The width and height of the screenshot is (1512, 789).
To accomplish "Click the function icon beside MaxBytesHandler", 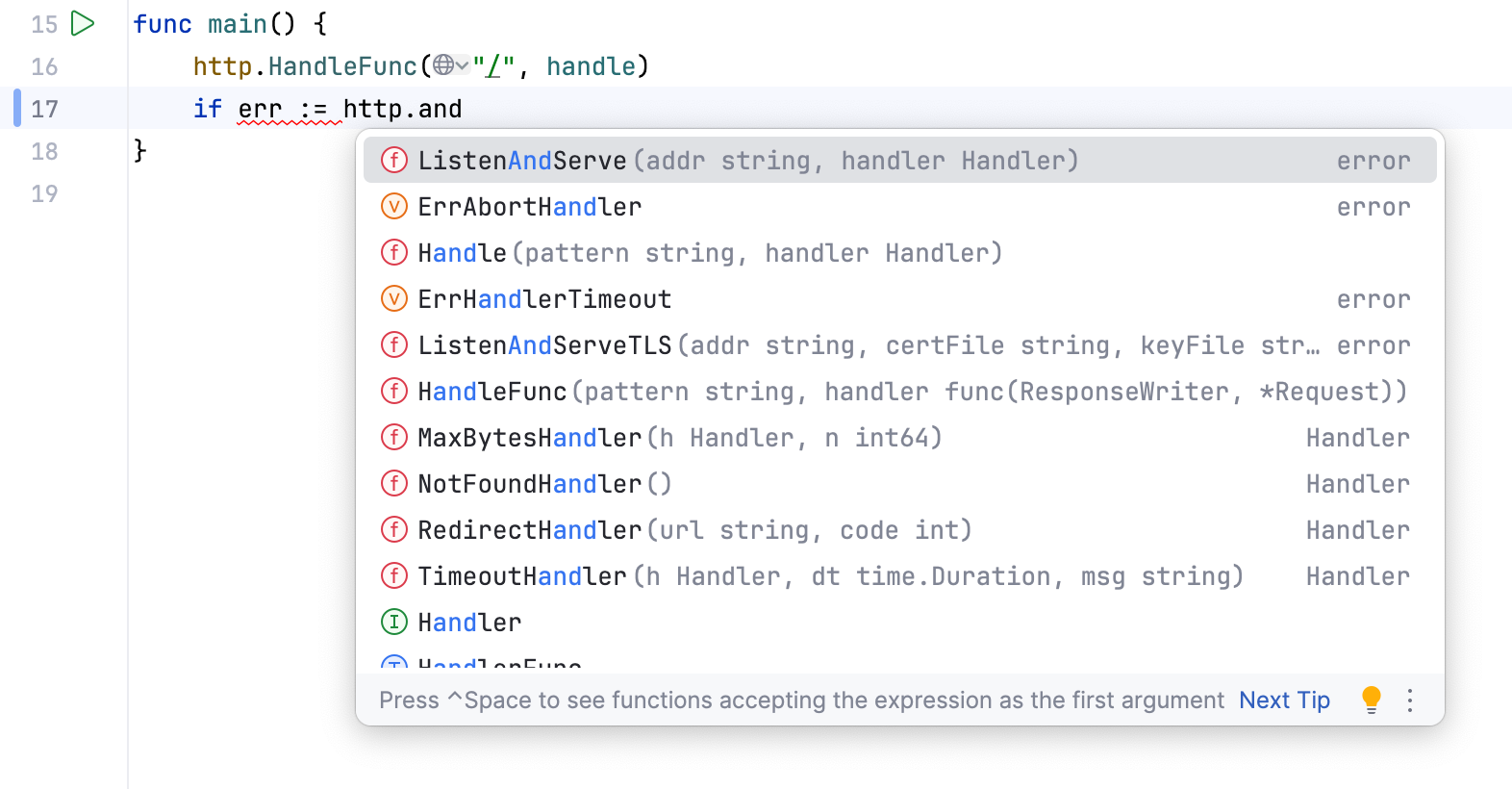I will click(x=393, y=437).
